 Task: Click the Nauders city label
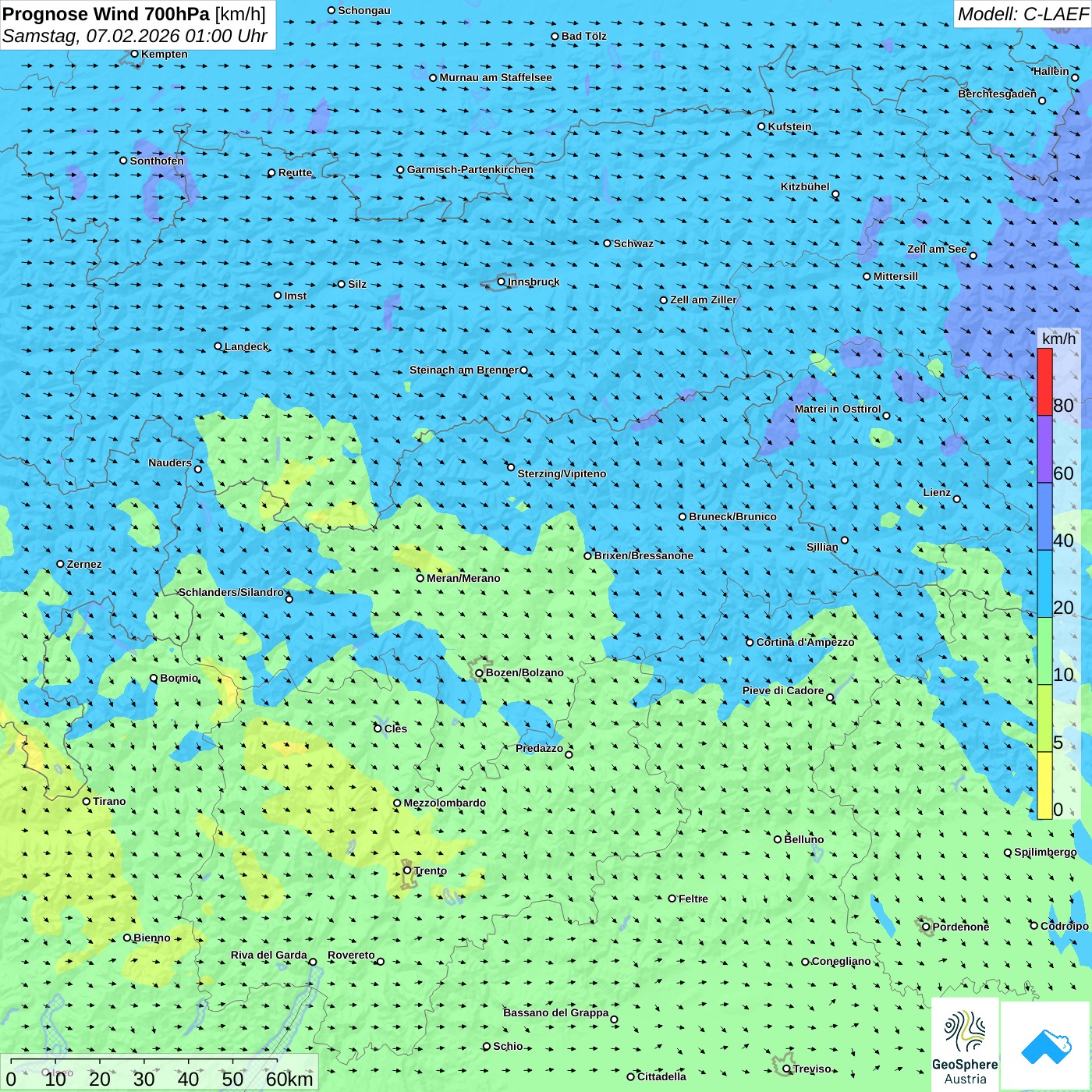point(170,463)
